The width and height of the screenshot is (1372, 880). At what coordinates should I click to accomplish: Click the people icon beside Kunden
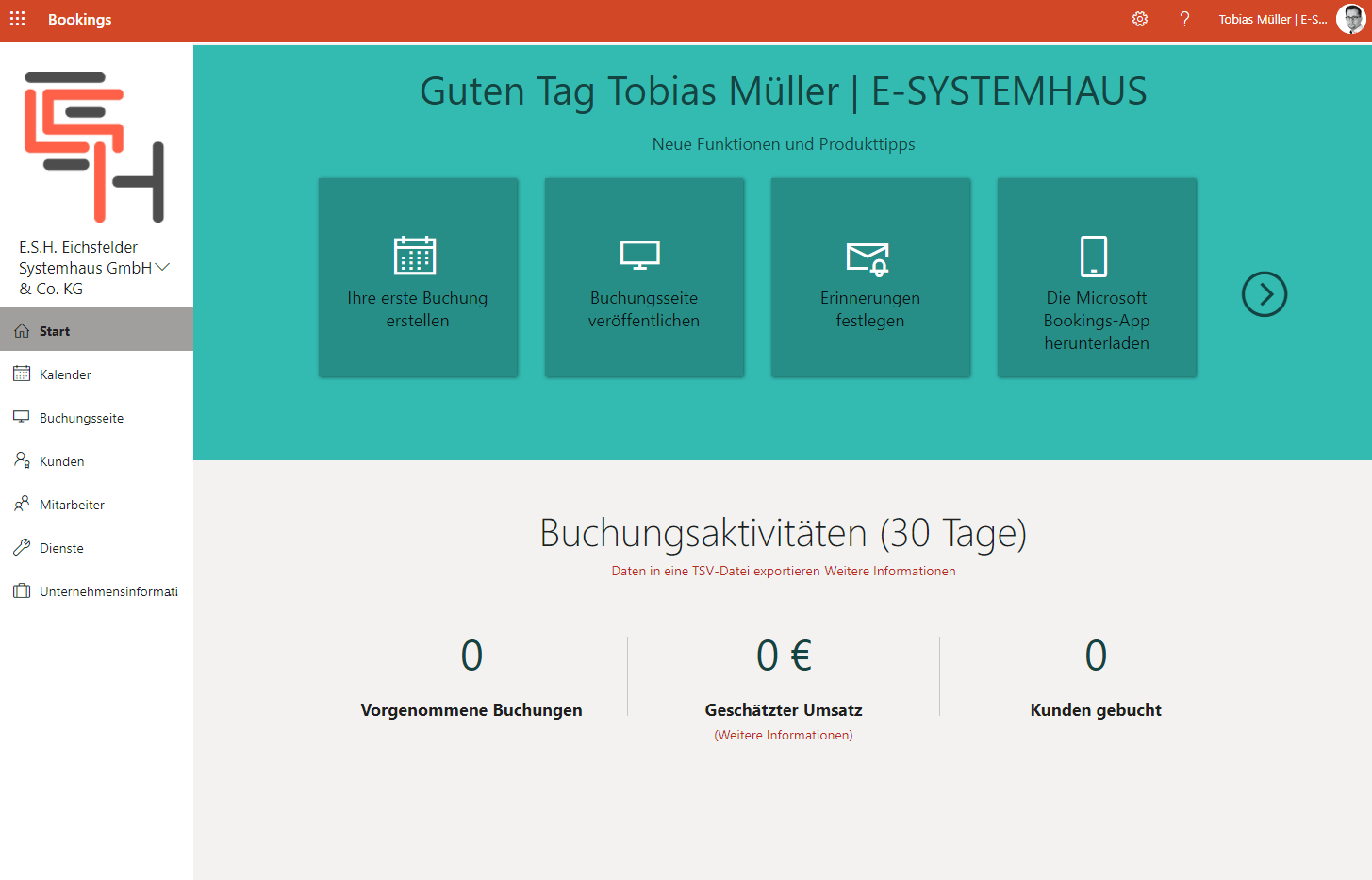pyautogui.click(x=22, y=460)
